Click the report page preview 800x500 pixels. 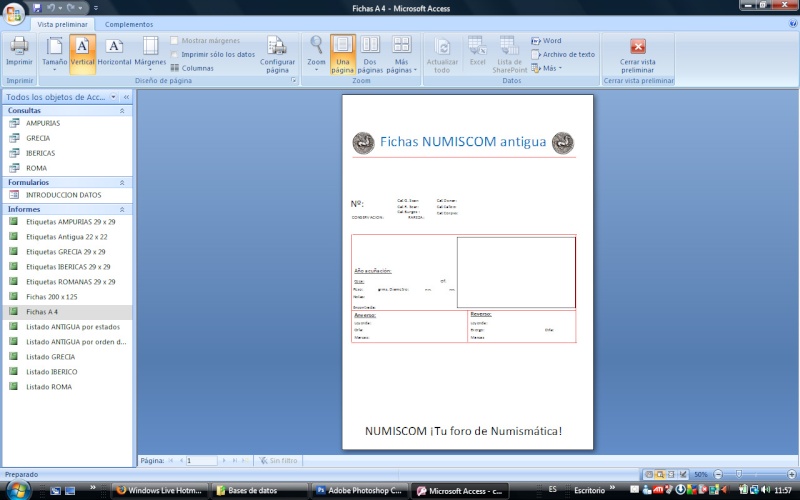tap(467, 272)
